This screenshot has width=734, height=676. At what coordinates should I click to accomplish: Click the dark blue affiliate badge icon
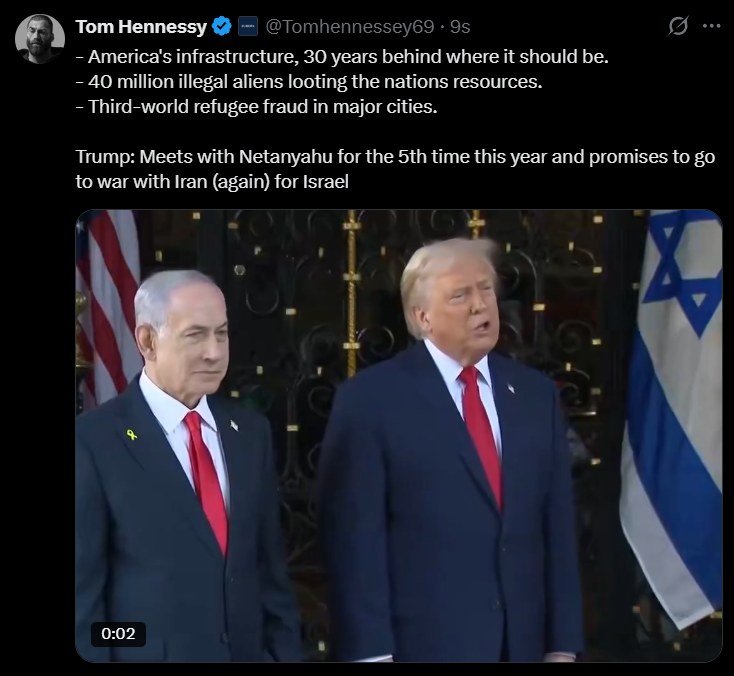(x=248, y=27)
